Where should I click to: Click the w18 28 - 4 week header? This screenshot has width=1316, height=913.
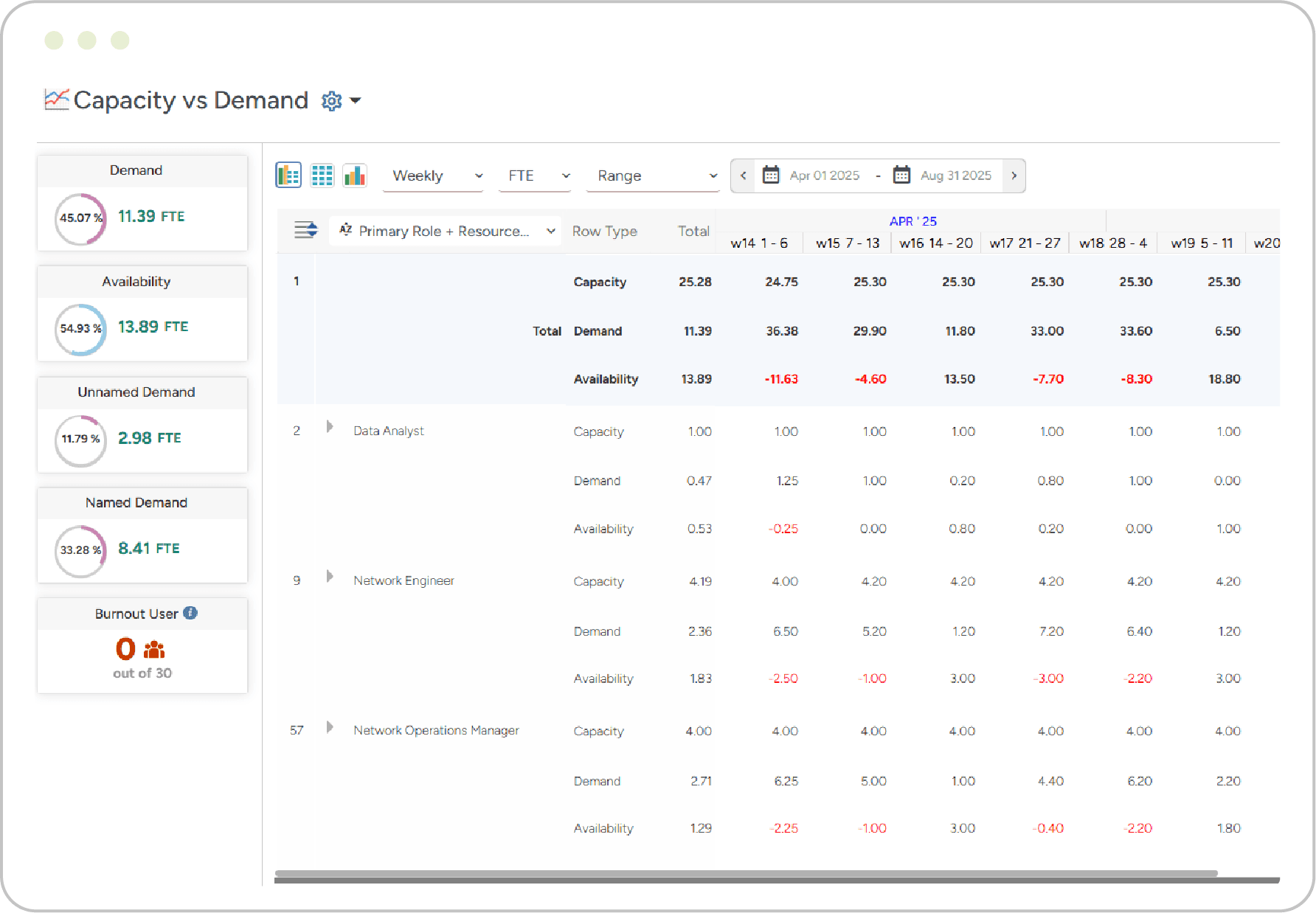(1113, 243)
